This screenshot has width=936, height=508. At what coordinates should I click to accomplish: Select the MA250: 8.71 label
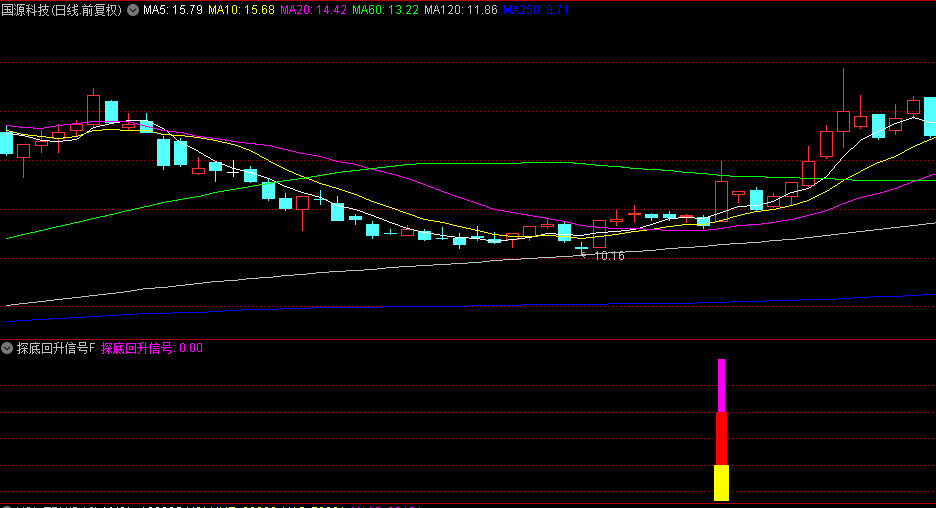pyautogui.click(x=535, y=10)
